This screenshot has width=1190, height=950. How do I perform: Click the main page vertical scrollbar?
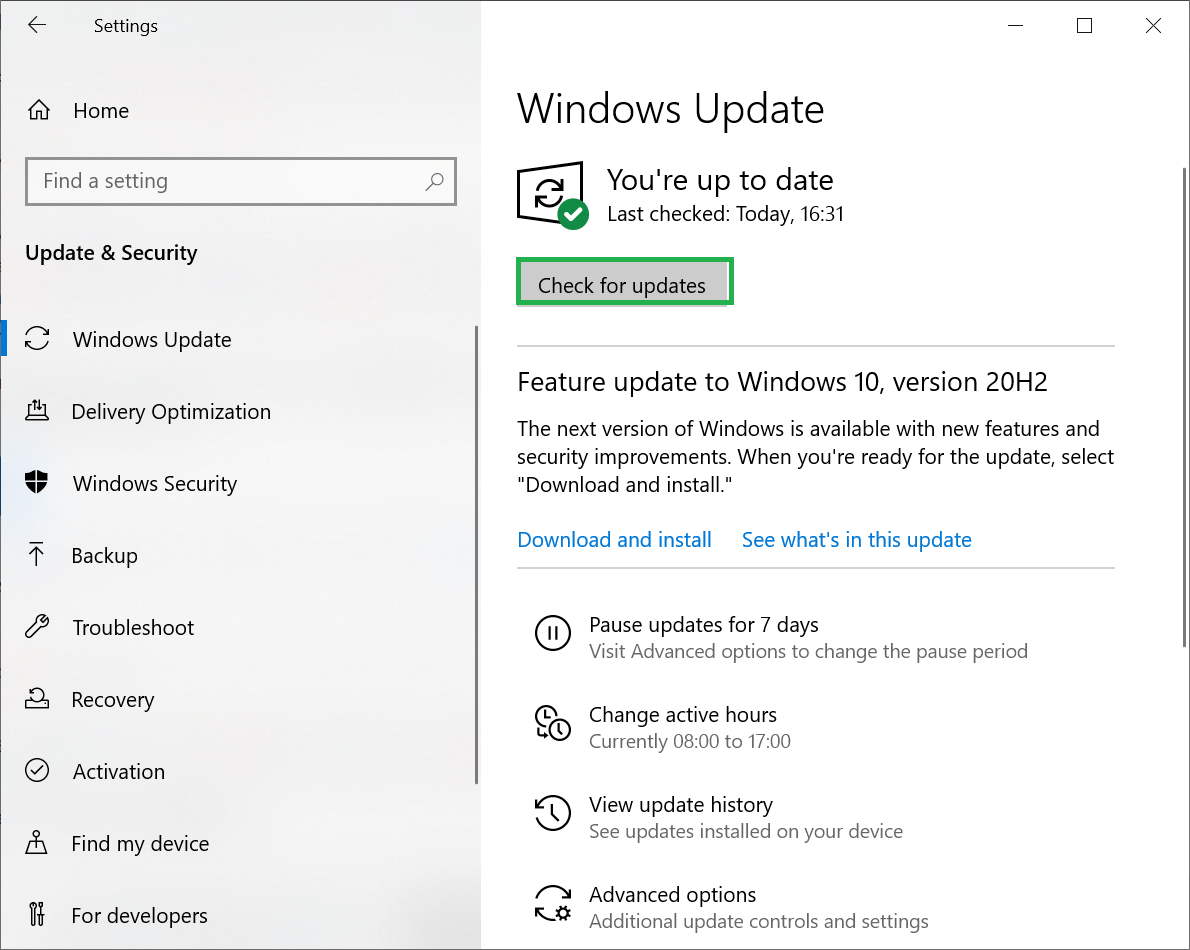[1184, 407]
